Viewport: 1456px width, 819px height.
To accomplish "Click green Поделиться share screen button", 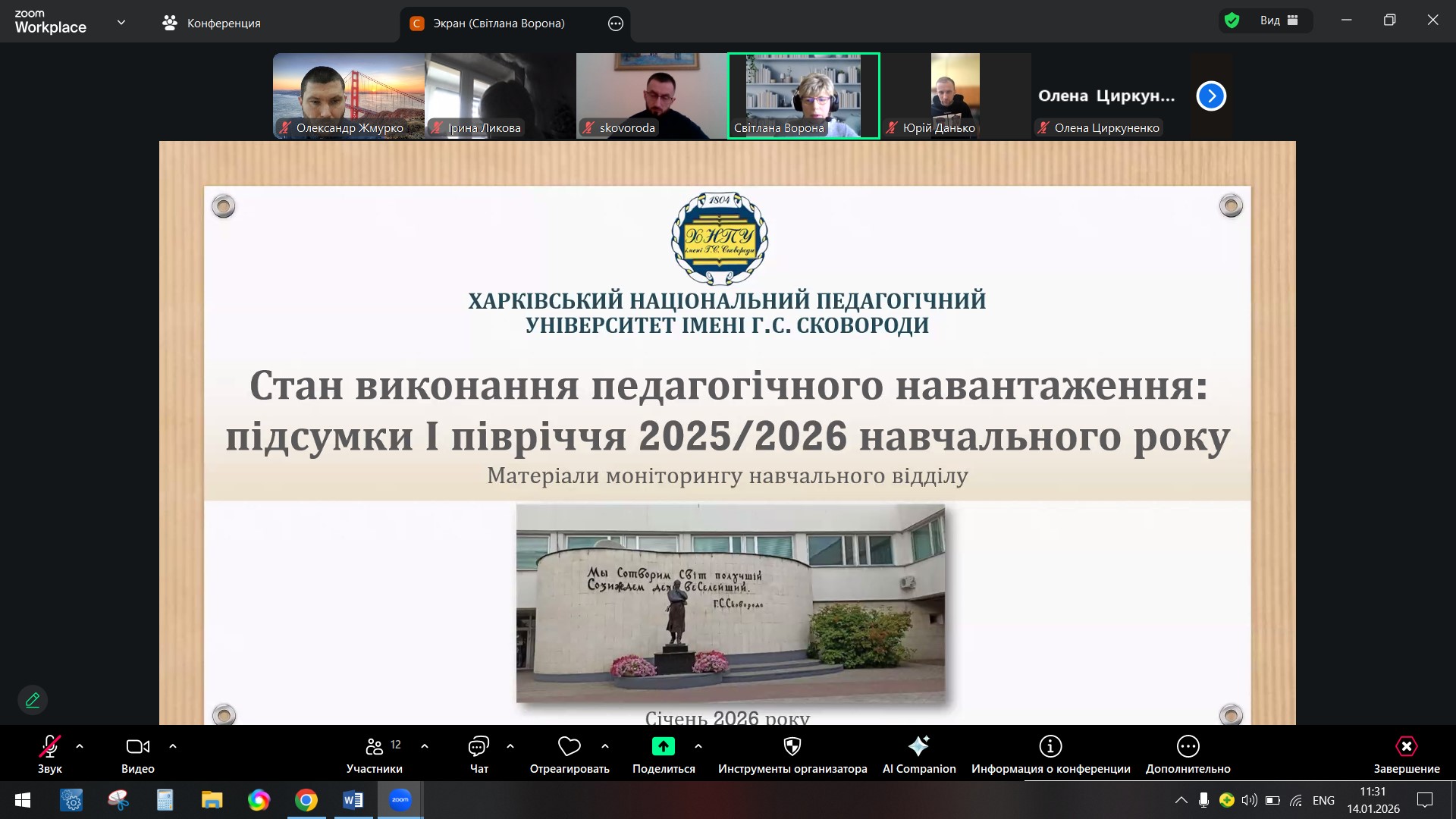I will [x=664, y=747].
